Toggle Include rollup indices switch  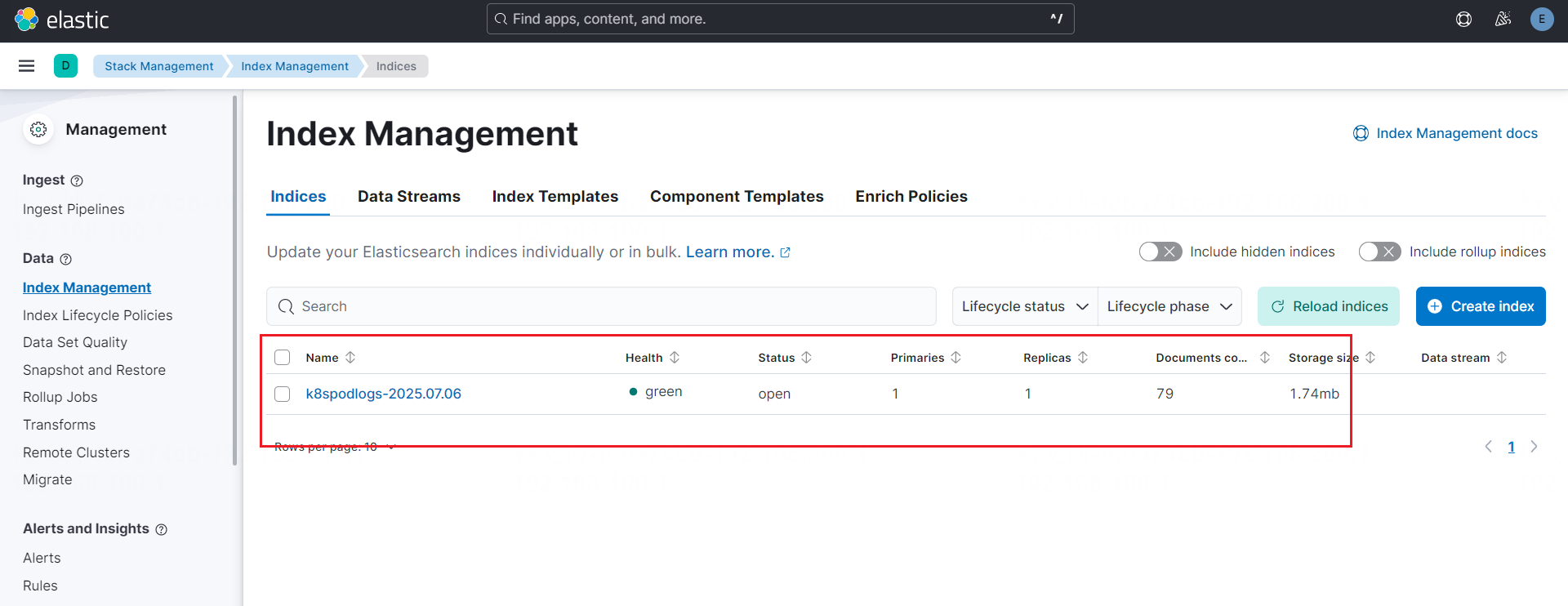click(1379, 252)
